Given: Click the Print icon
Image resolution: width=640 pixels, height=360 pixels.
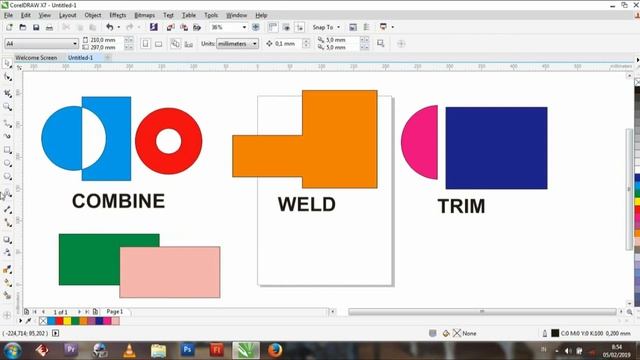Looking at the screenshot, I should 49,27.
